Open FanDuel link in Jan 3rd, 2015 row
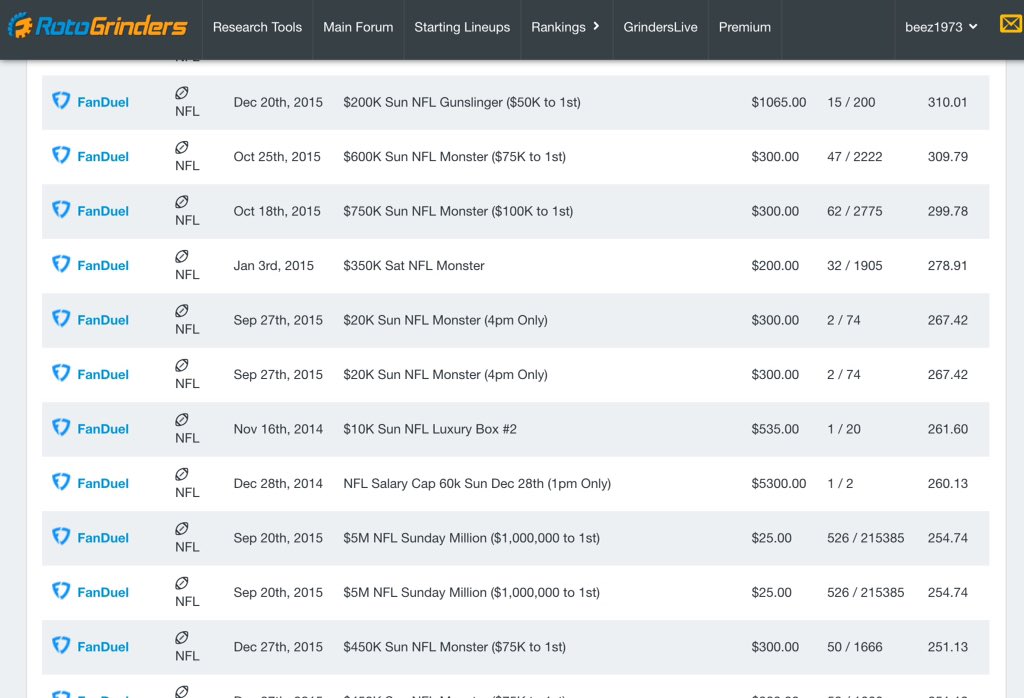Image resolution: width=1024 pixels, height=698 pixels. point(103,266)
